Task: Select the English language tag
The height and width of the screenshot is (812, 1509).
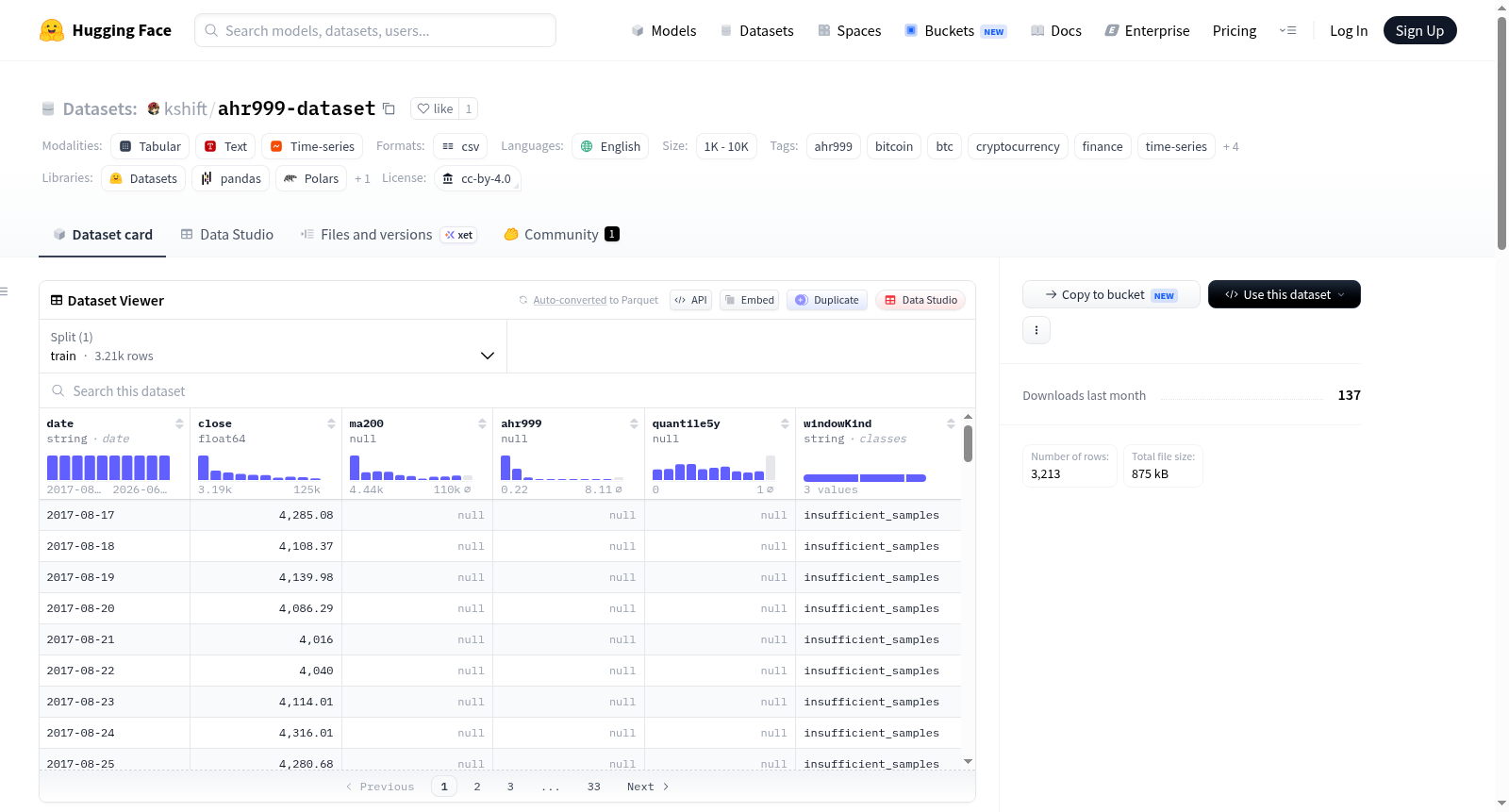Action: tap(610, 146)
